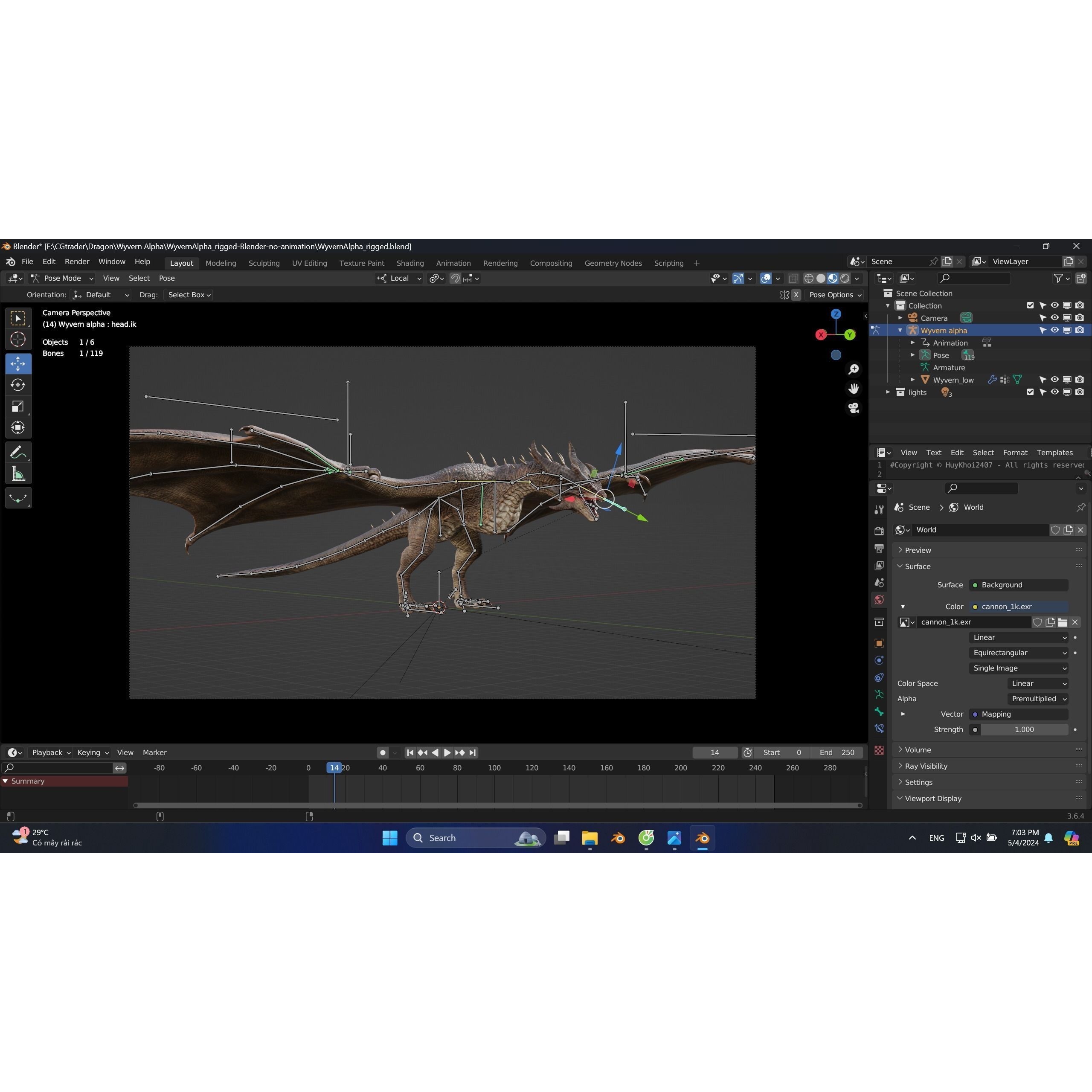Disable lights collection render camera icon
This screenshot has width=1092, height=1092.
tap(1080, 392)
